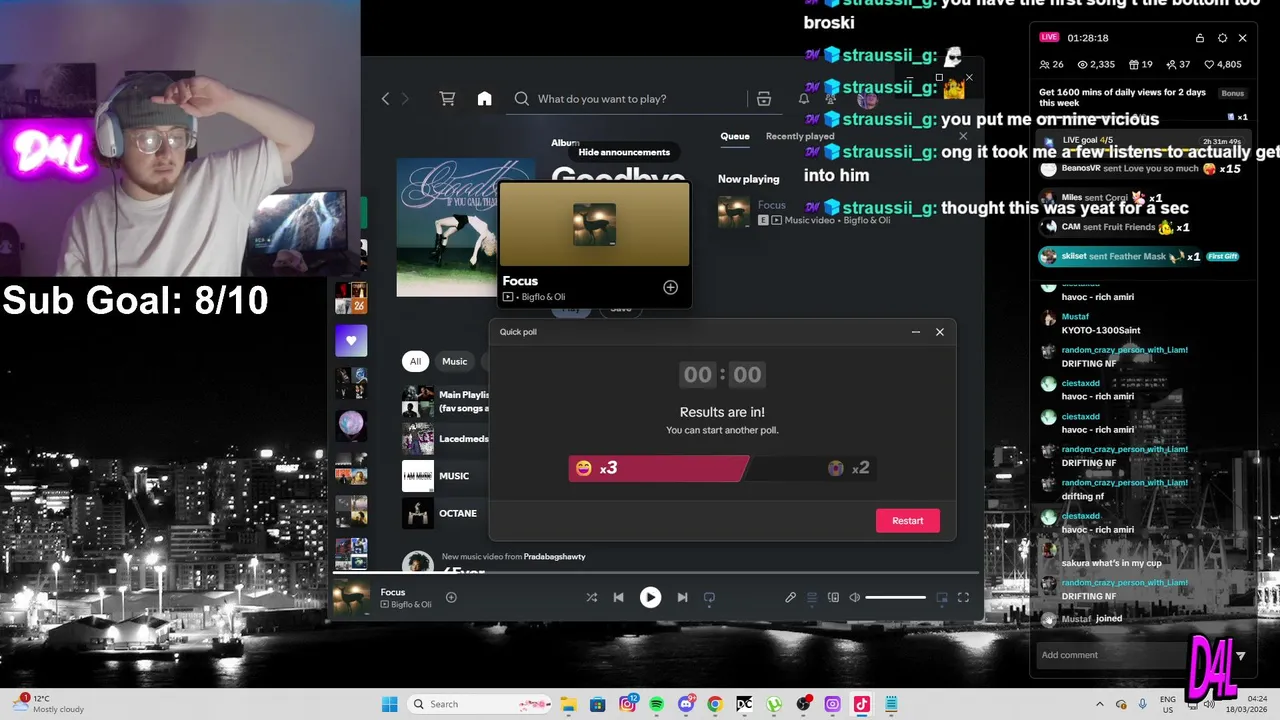The height and width of the screenshot is (720, 1280).
Task: Open lyrics microphone icon
Action: click(790, 597)
